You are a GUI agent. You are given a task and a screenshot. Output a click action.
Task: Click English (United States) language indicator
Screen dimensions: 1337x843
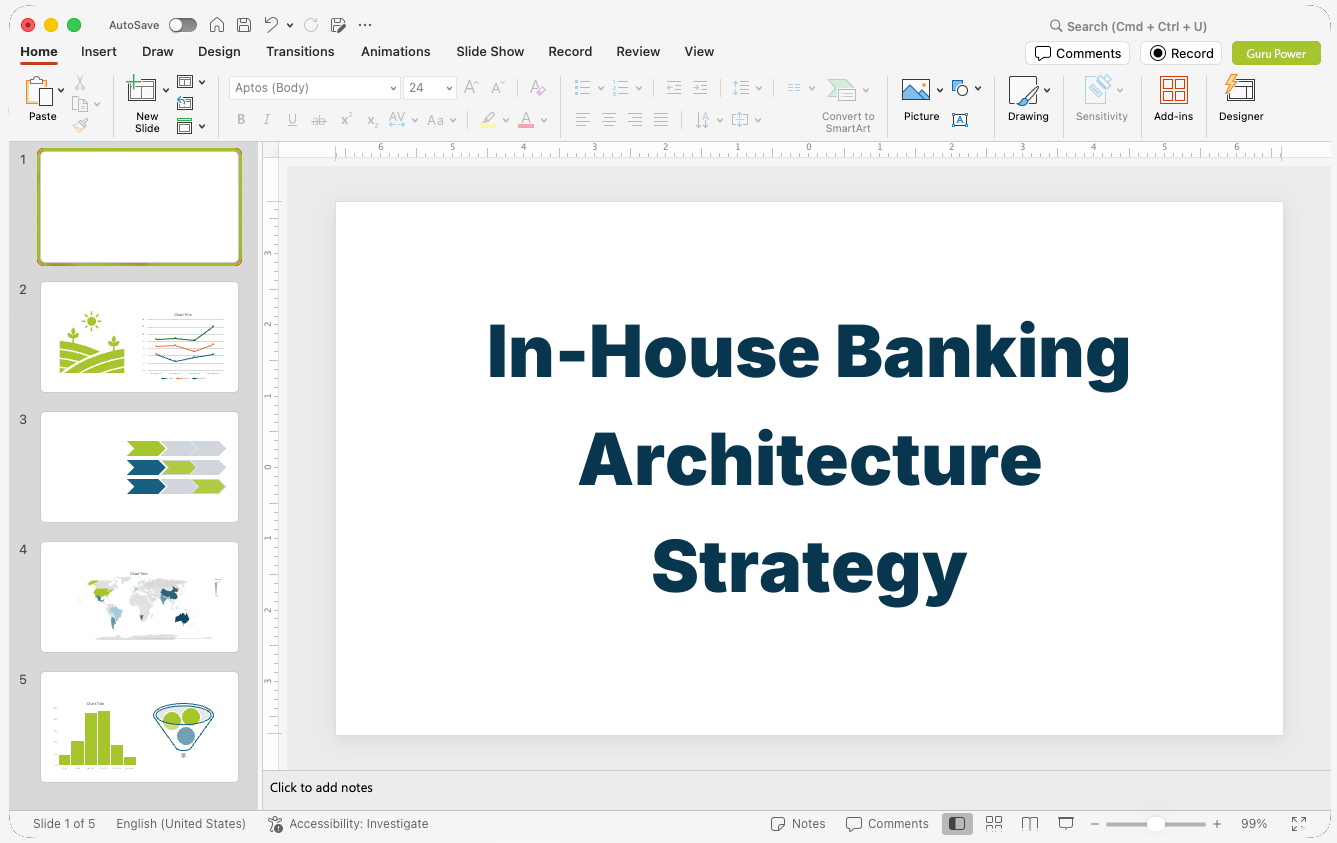tap(181, 824)
